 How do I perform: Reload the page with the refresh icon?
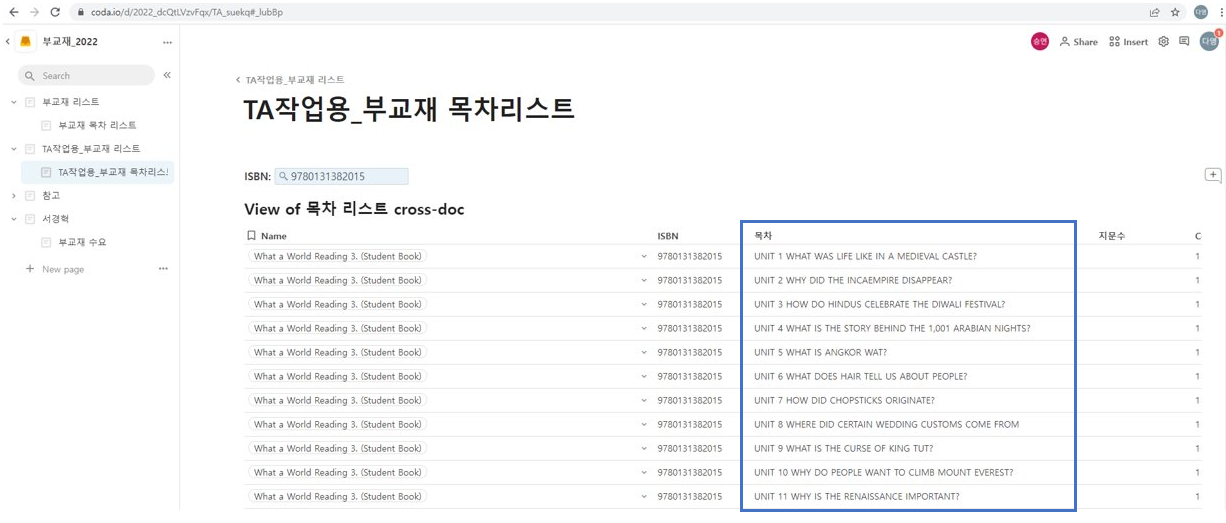pyautogui.click(x=55, y=12)
